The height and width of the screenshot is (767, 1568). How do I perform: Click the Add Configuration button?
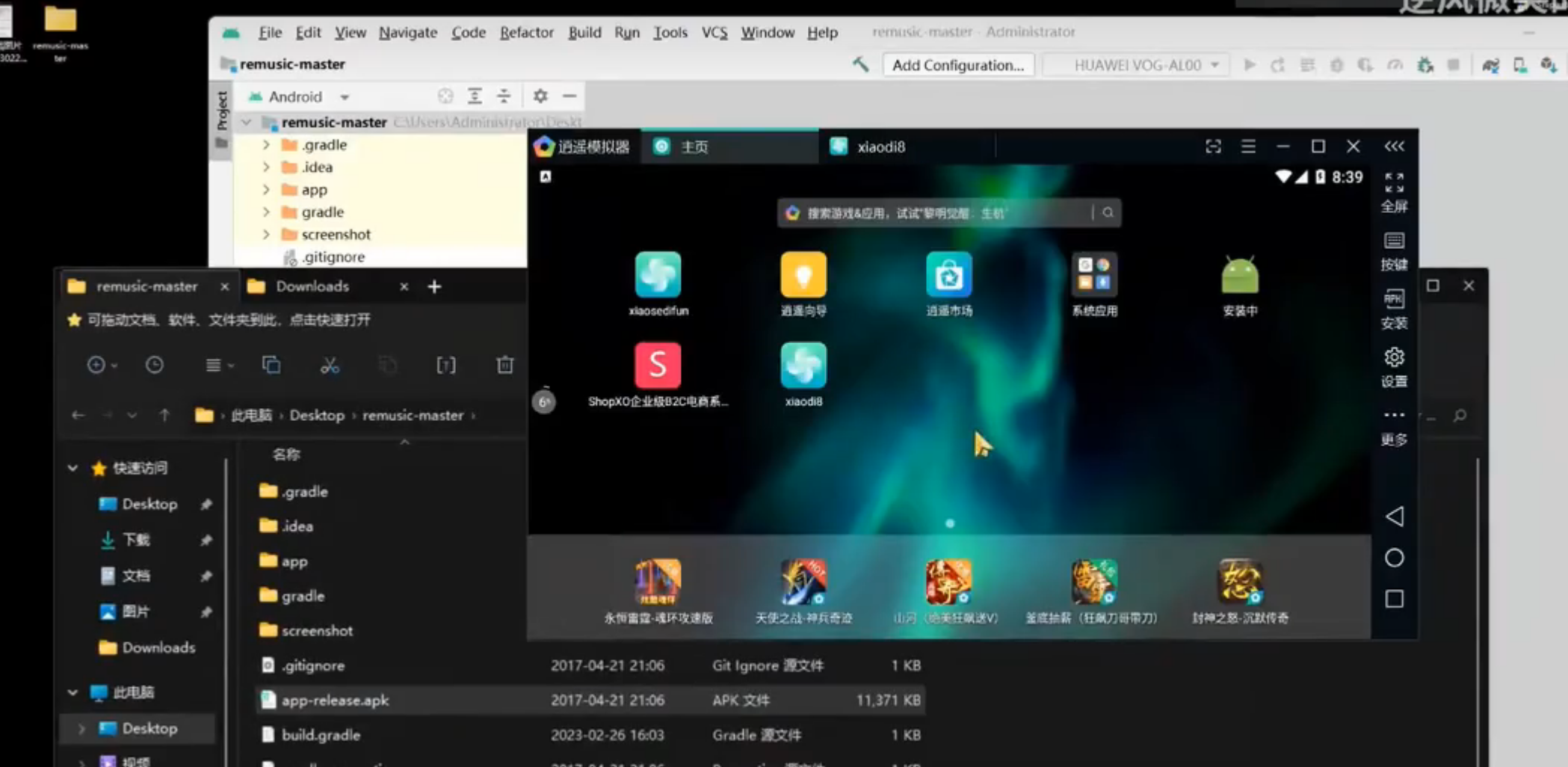click(957, 65)
